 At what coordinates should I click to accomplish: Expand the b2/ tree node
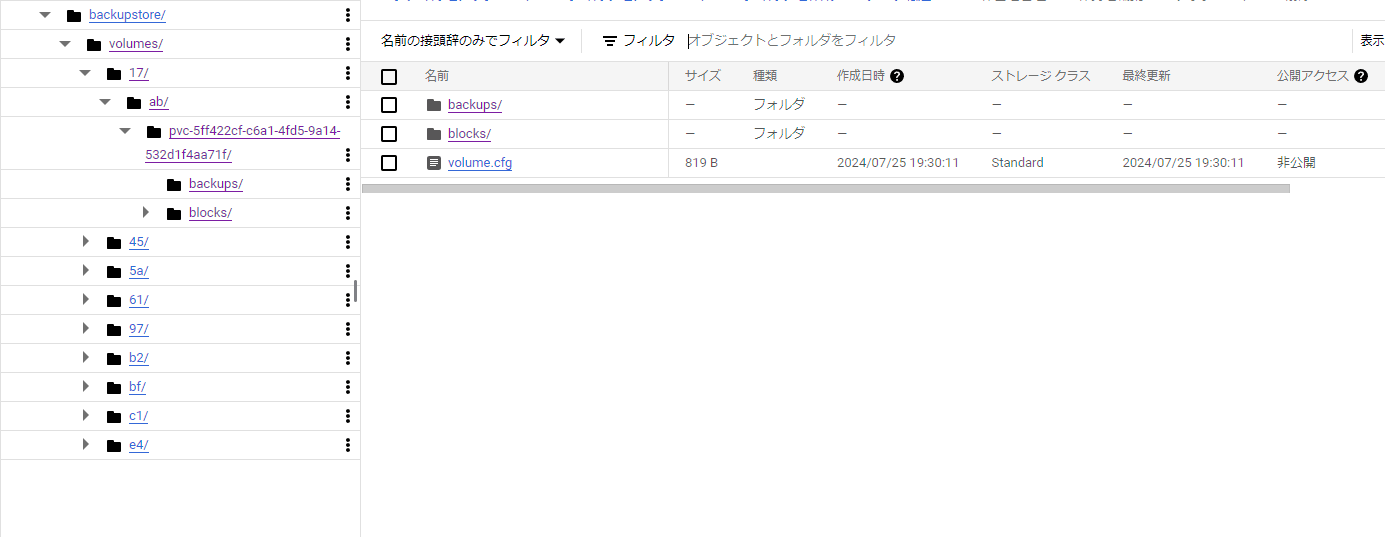[x=85, y=357]
